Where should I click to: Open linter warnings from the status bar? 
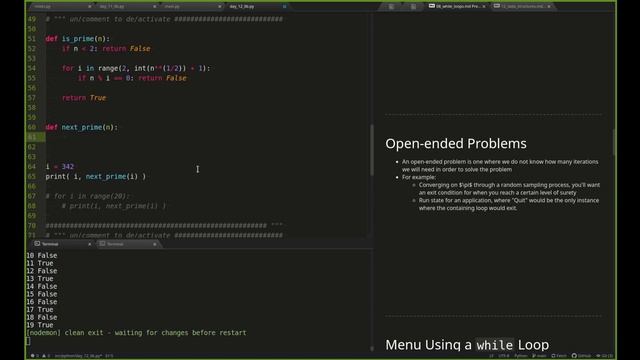click(46, 356)
